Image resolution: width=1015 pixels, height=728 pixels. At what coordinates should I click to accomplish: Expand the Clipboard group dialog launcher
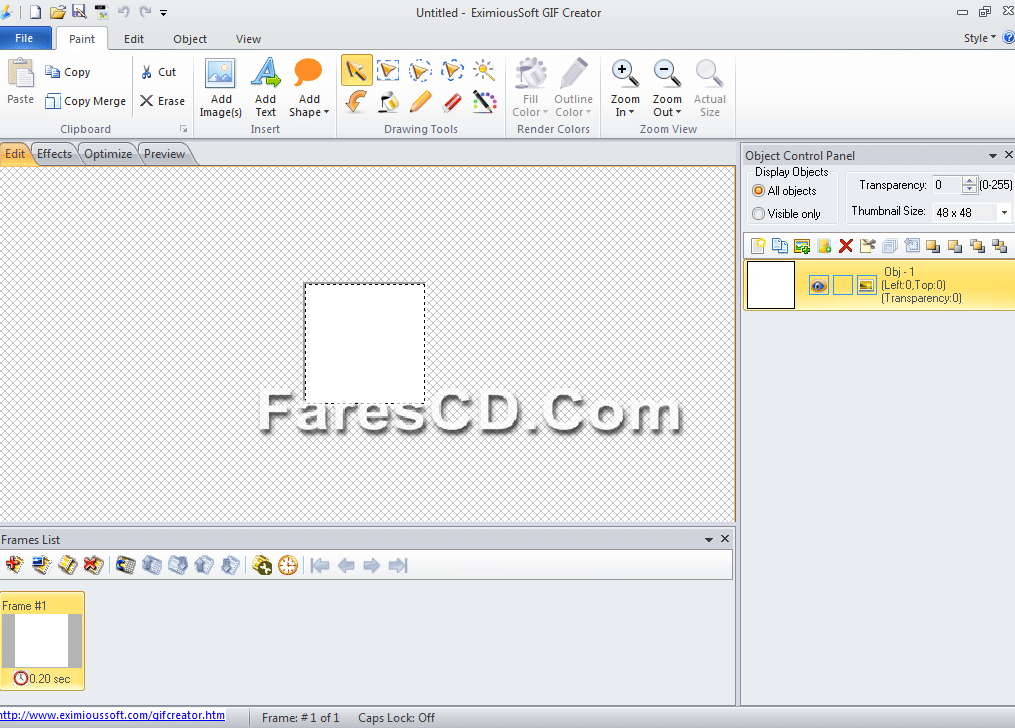coord(184,129)
